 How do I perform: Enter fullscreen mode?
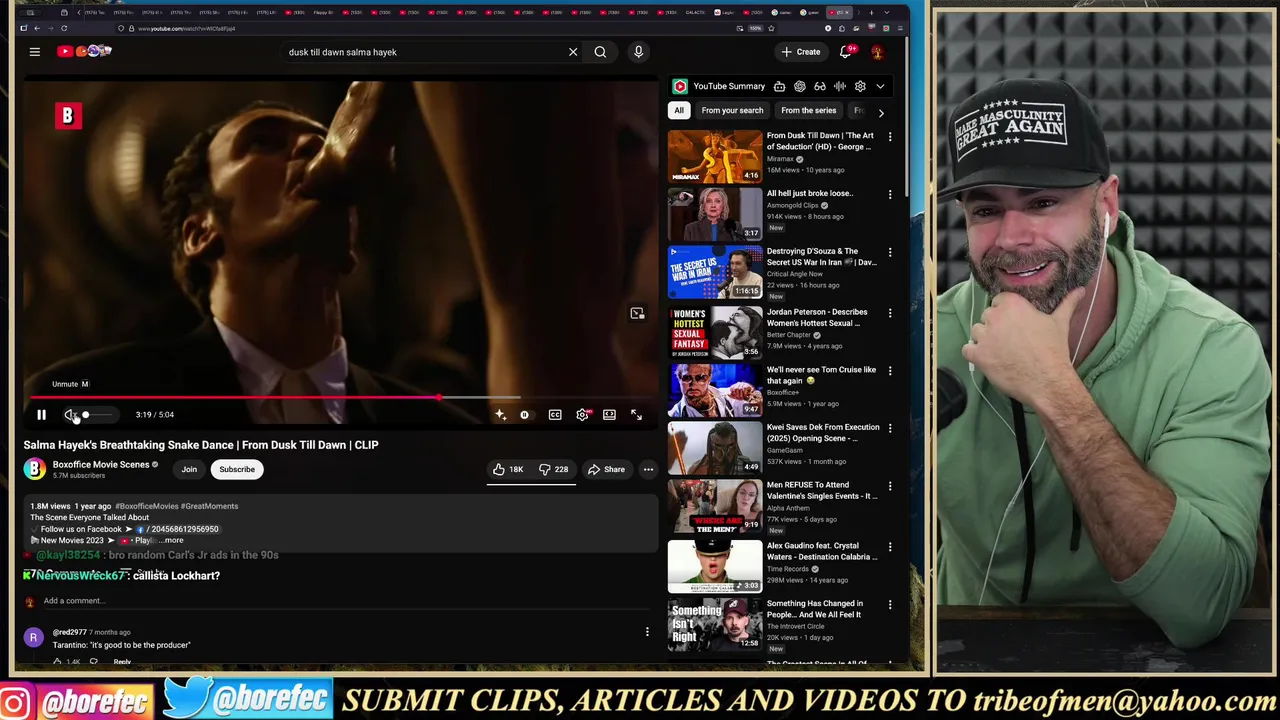click(636, 414)
